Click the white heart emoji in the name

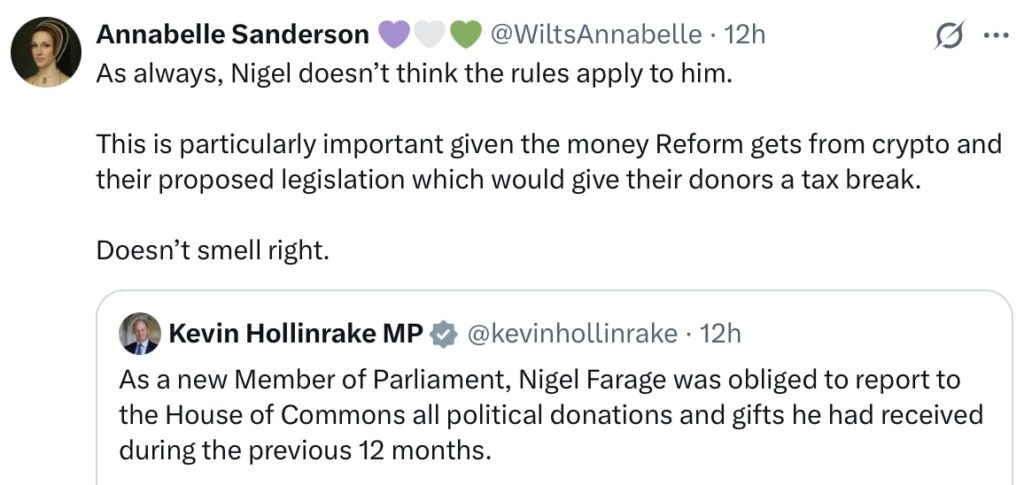(430, 35)
